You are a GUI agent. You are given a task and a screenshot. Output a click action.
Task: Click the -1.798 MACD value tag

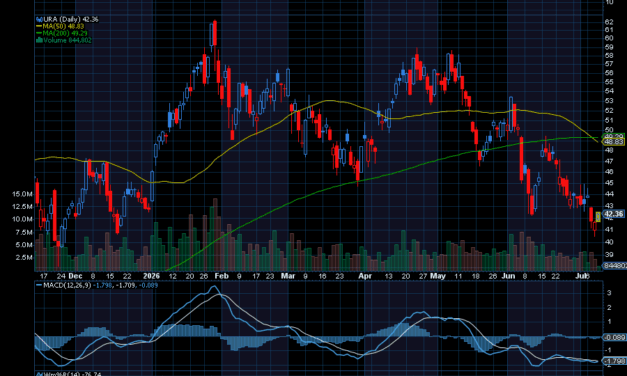click(613, 361)
